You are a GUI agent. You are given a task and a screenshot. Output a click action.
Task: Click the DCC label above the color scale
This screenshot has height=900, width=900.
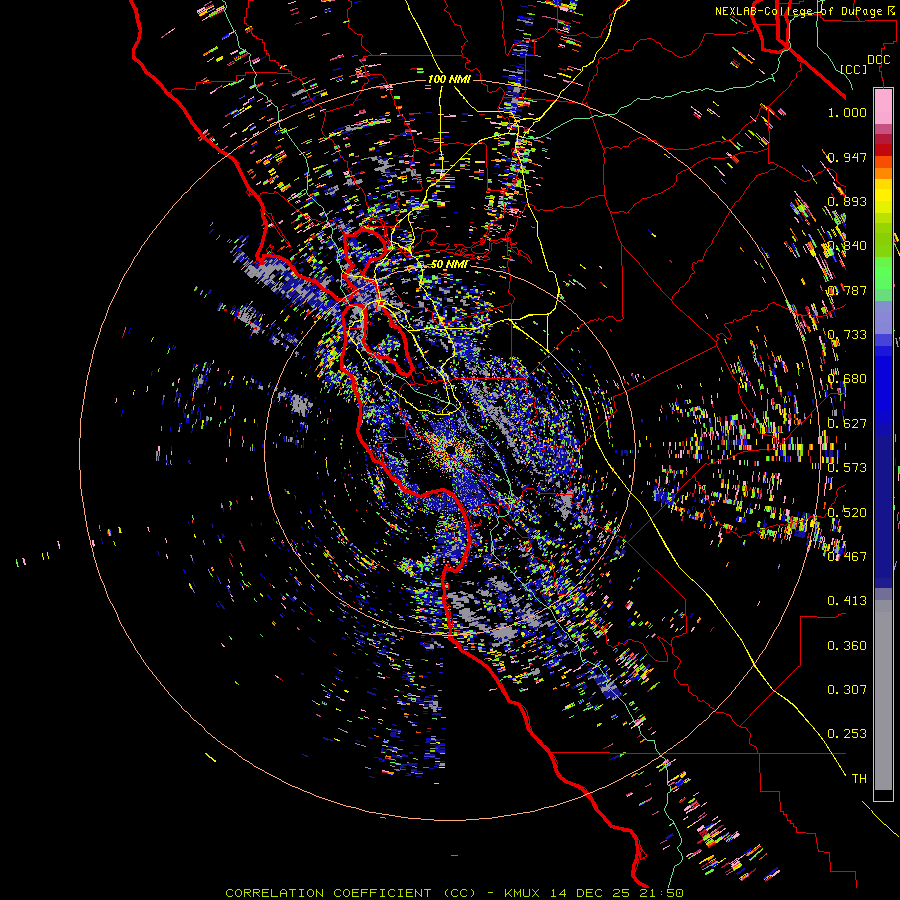(878, 59)
